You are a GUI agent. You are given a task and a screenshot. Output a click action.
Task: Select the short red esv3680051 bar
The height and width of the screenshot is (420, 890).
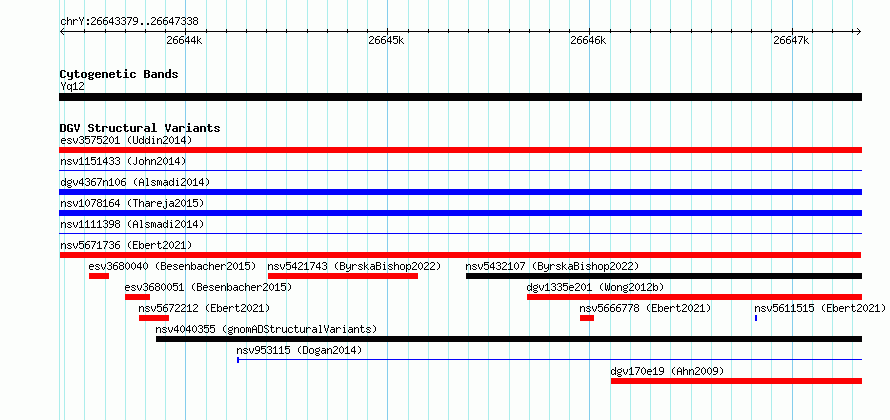(137, 297)
